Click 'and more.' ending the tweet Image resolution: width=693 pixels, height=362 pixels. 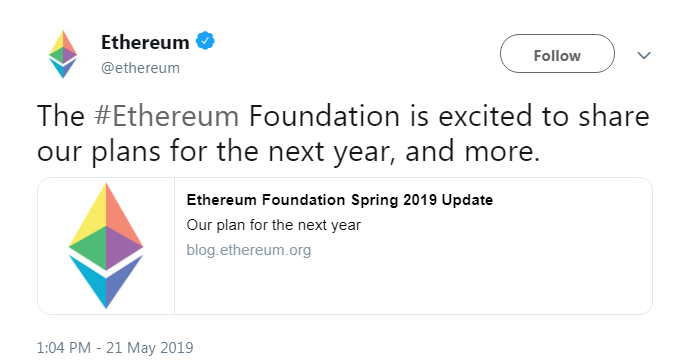pyautogui.click(x=472, y=152)
